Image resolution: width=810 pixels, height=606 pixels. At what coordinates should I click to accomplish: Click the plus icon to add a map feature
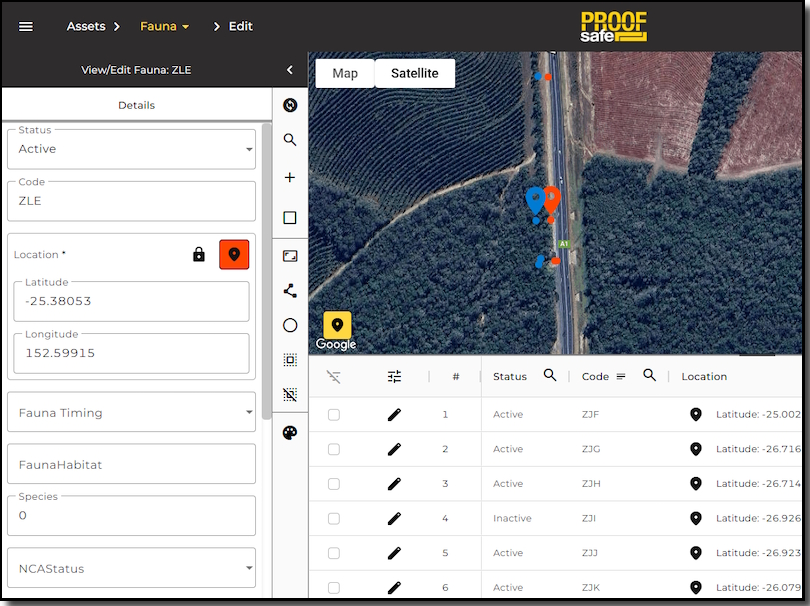[x=290, y=177]
